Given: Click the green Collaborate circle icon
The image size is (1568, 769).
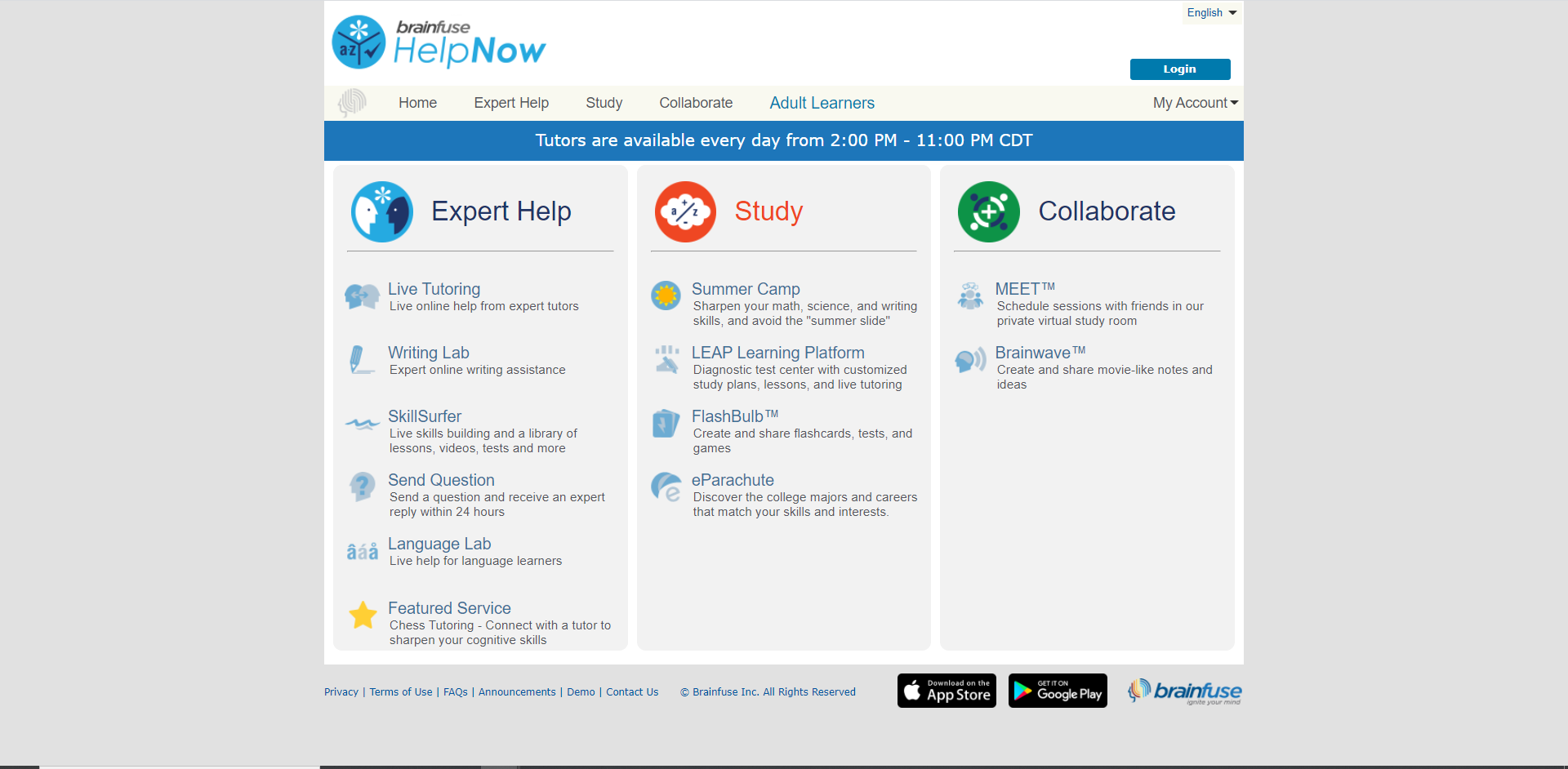Looking at the screenshot, I should coord(989,211).
